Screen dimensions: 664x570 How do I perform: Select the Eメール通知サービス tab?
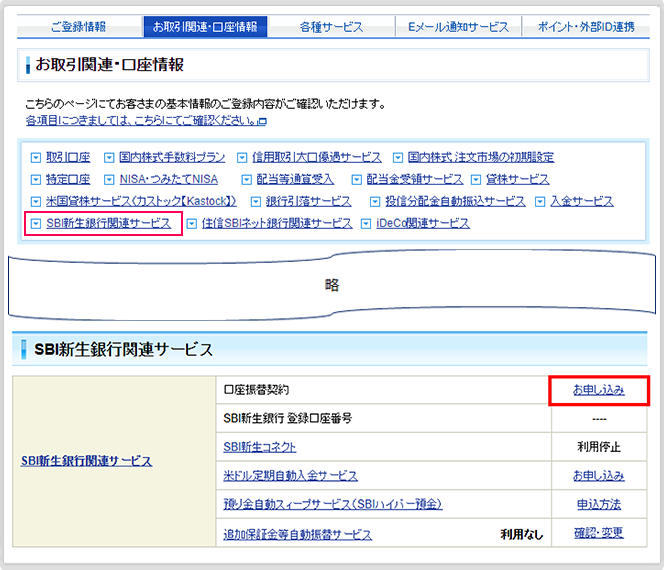click(x=458, y=27)
